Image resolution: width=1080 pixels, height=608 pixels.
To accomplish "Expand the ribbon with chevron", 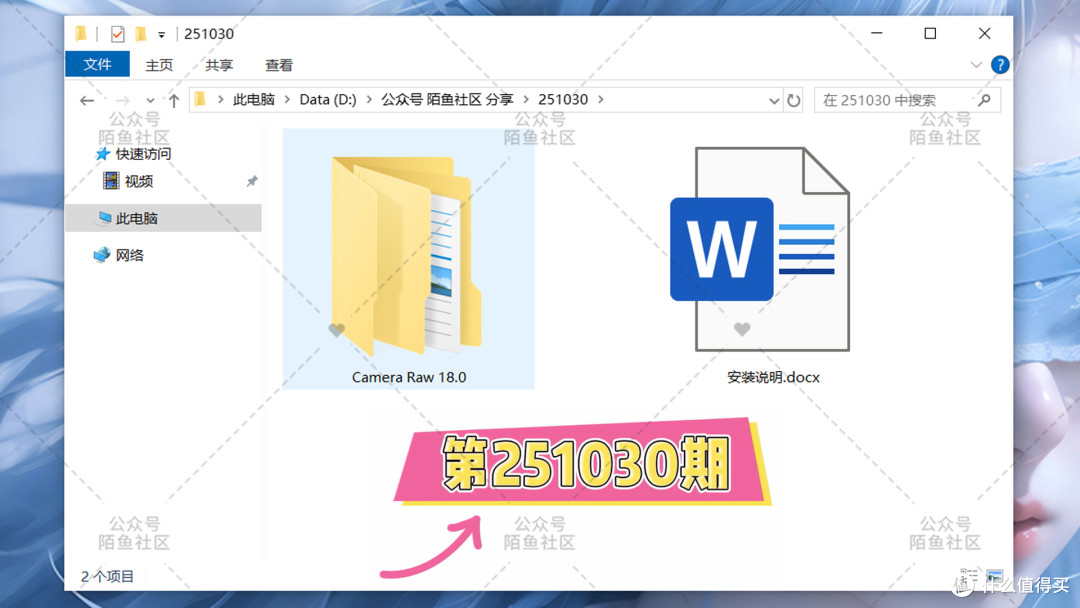I will click(x=976, y=65).
